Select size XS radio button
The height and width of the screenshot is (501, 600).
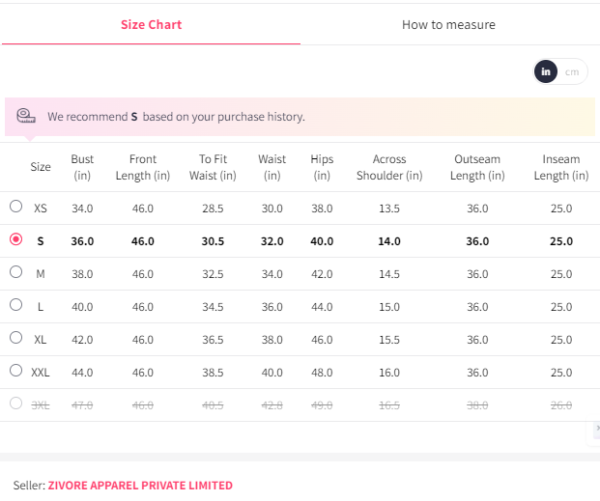16,207
